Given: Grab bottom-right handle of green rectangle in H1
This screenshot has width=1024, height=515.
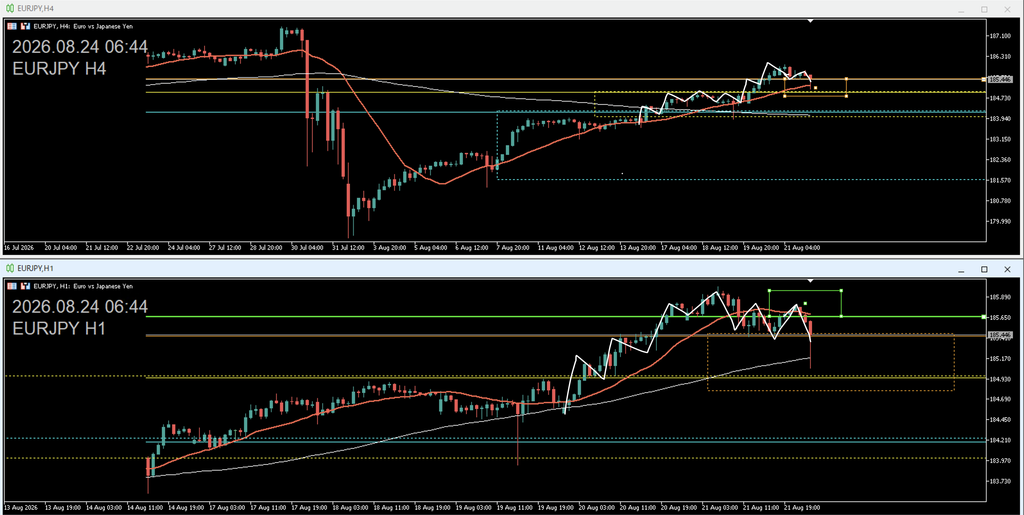Looking at the screenshot, I should (840, 317).
